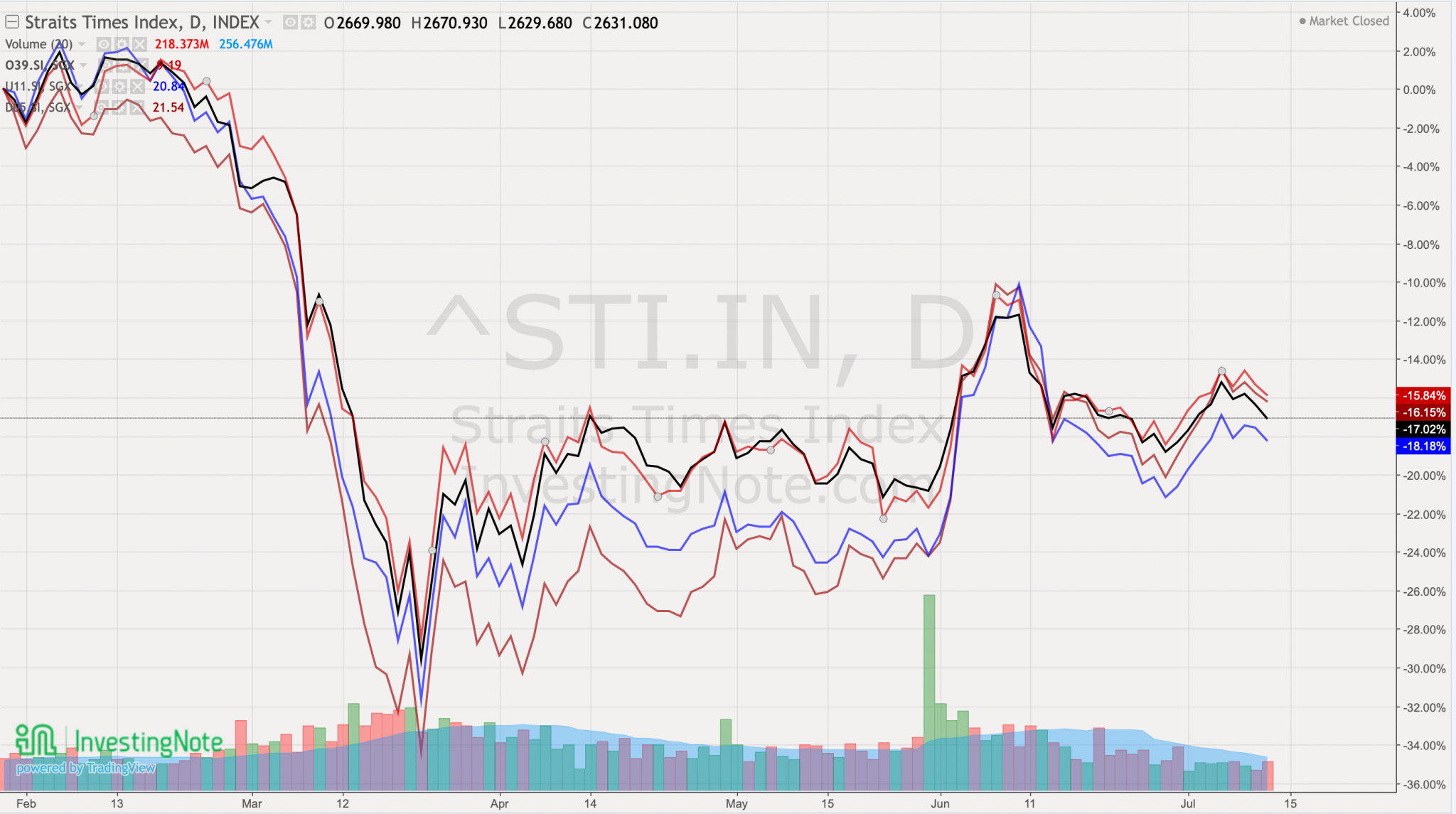Remove the Volume indicator with its X icon
Image resolution: width=1456 pixels, height=814 pixels.
[x=139, y=44]
